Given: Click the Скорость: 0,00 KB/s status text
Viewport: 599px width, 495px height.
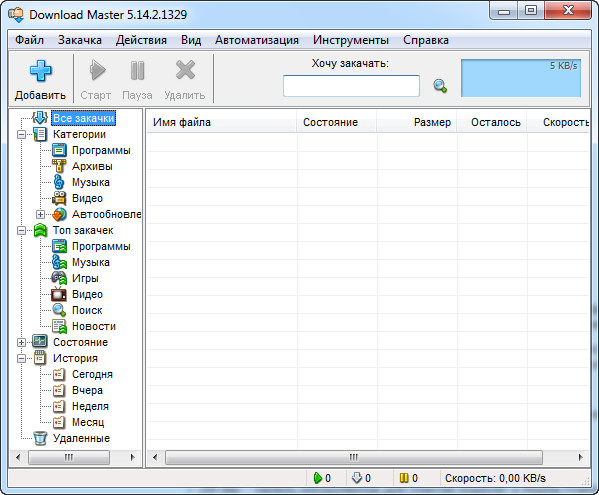Looking at the screenshot, I should [495, 478].
